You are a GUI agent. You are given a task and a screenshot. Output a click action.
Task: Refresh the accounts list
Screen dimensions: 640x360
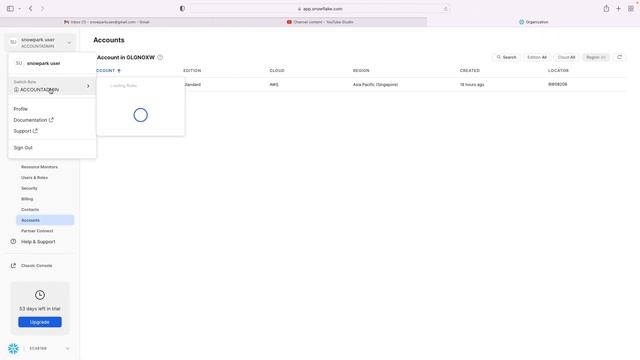point(620,57)
